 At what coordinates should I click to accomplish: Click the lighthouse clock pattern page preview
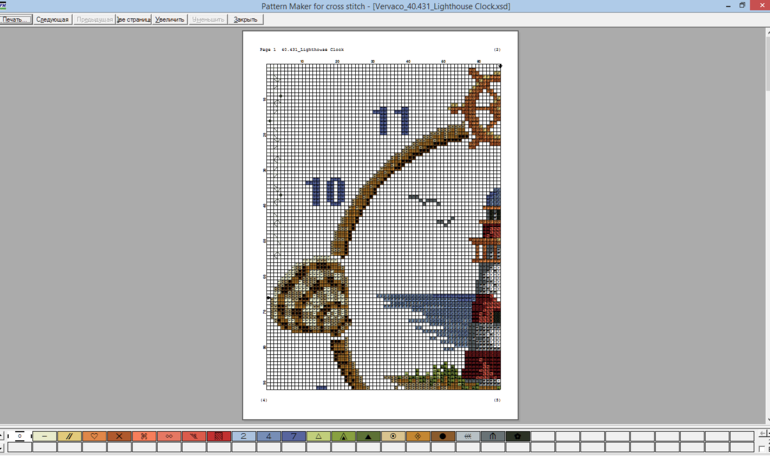380,225
